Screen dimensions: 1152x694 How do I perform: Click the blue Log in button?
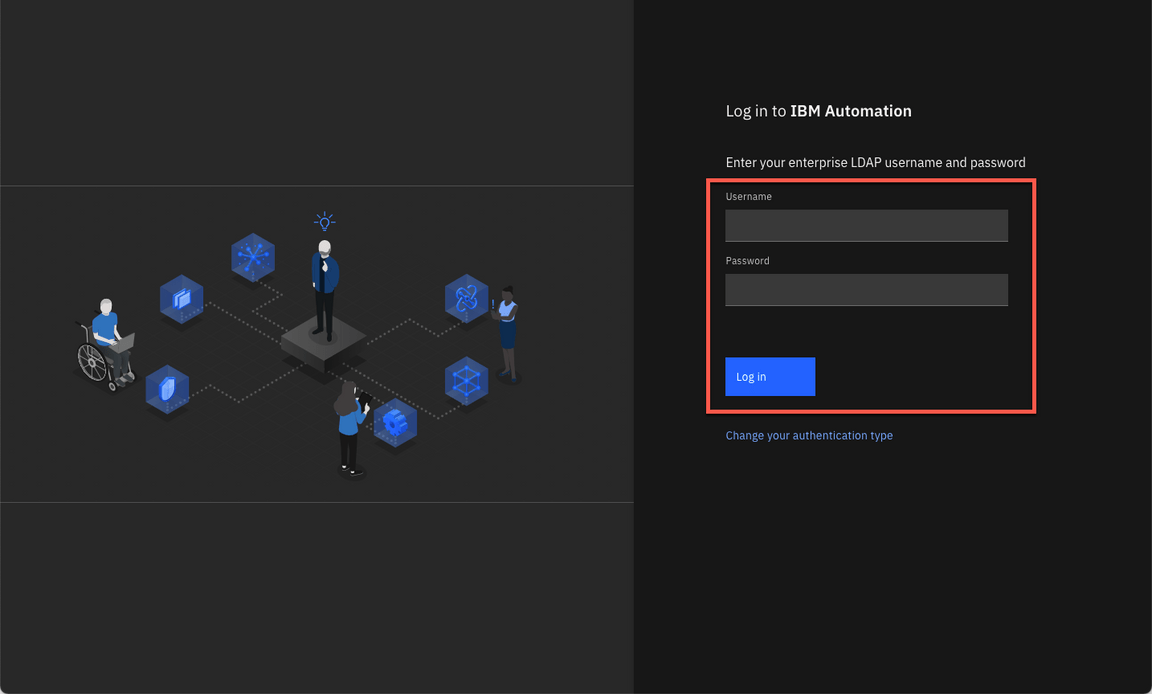coord(770,377)
